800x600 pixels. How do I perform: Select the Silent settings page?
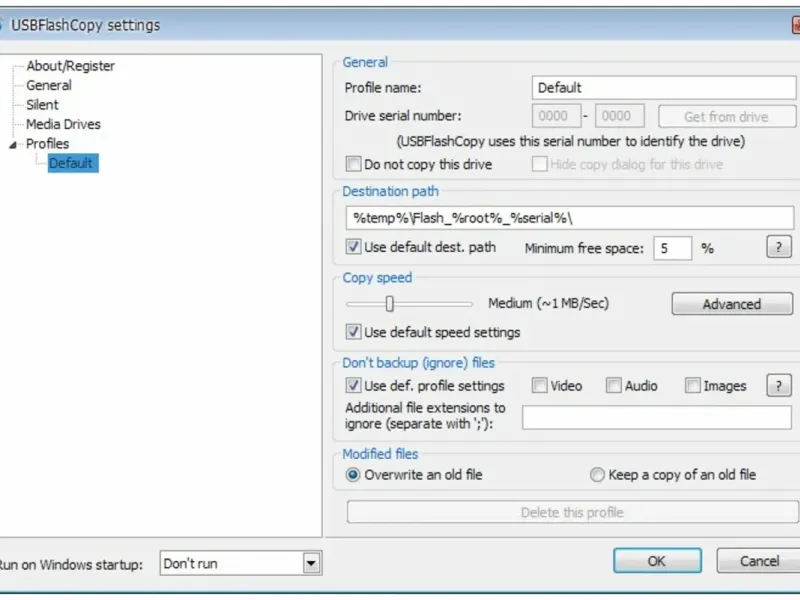pos(42,105)
